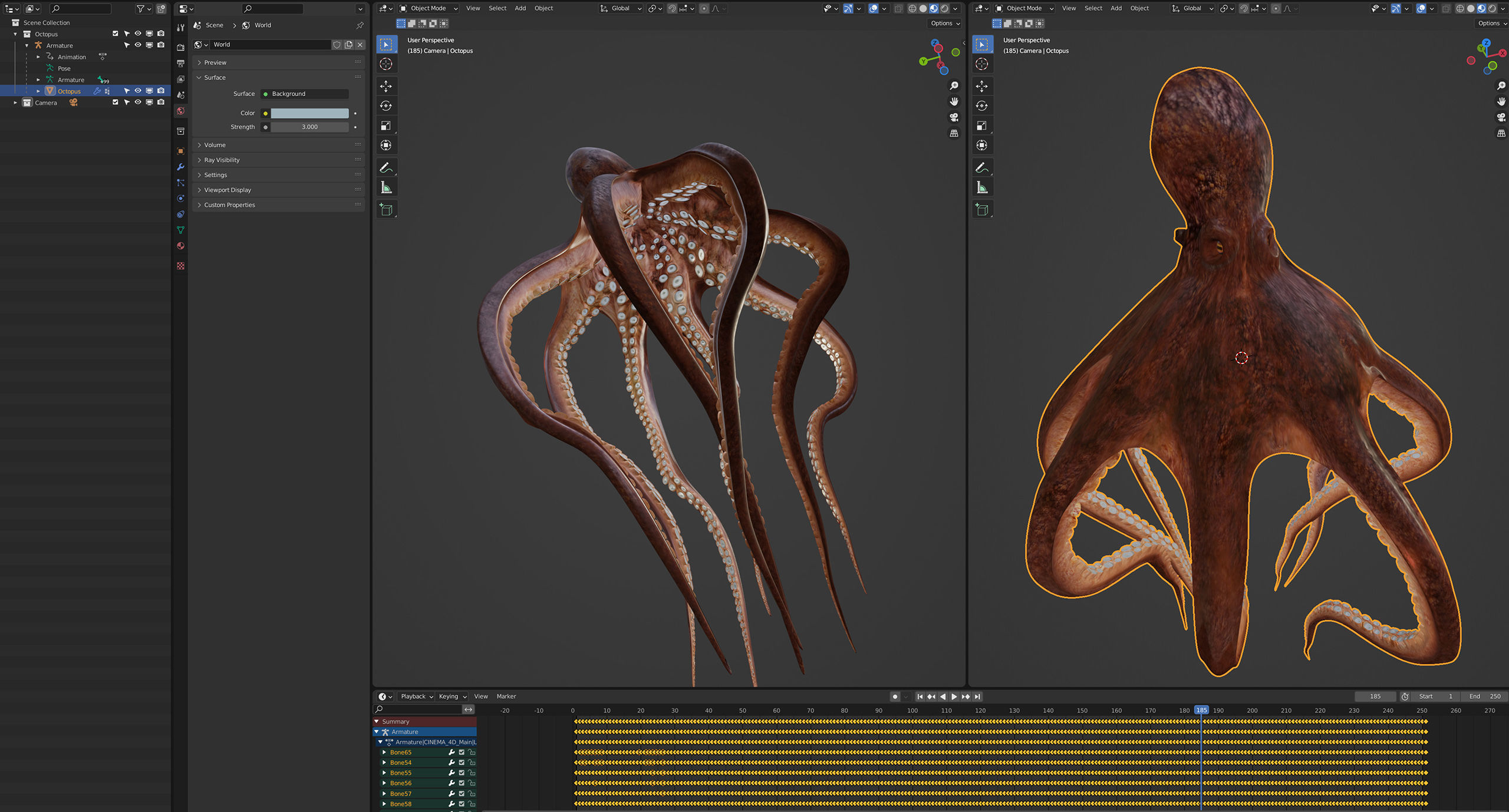Click the Strength value field

click(x=309, y=127)
